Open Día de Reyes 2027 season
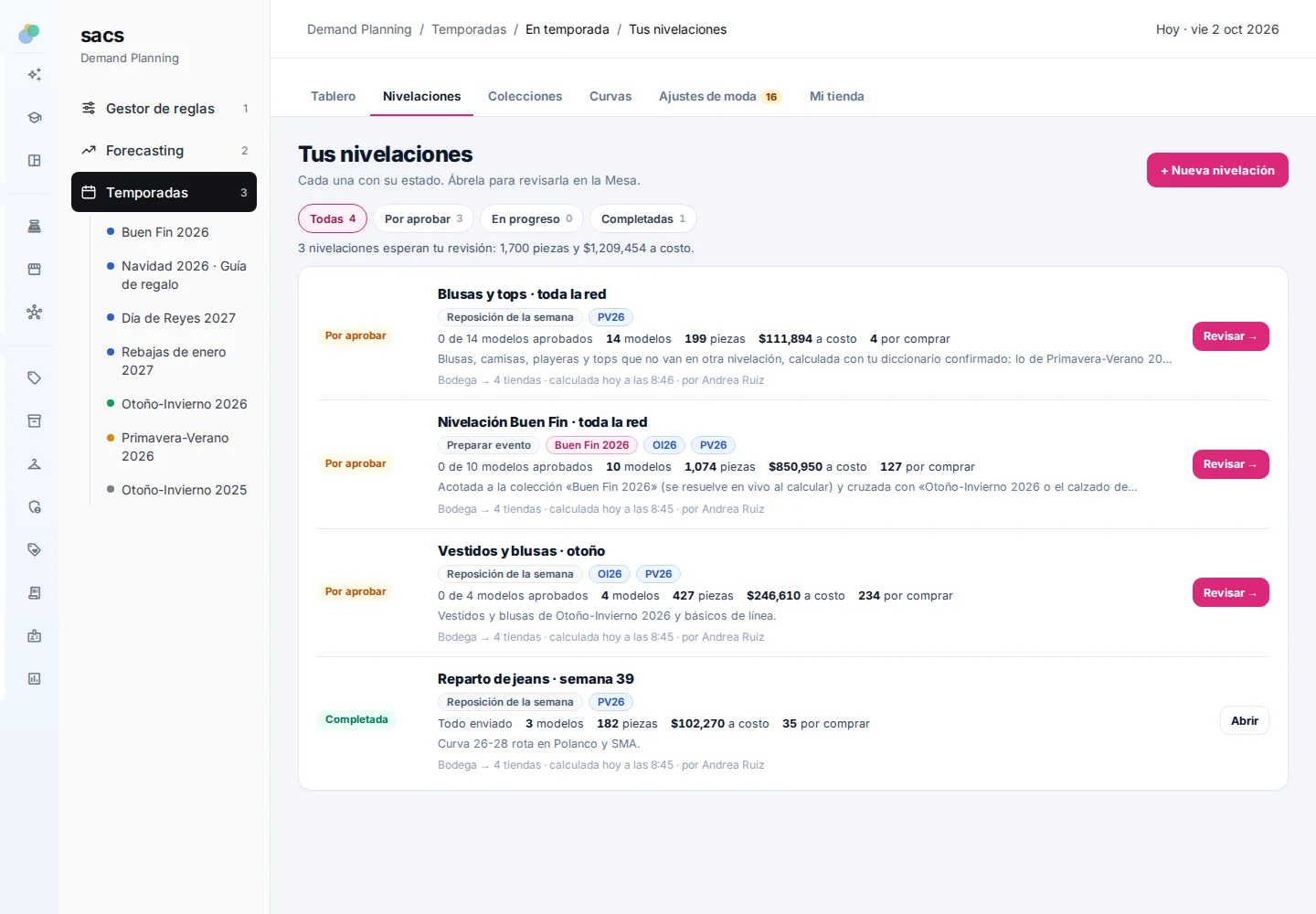This screenshot has width=1316, height=914. pos(178,318)
